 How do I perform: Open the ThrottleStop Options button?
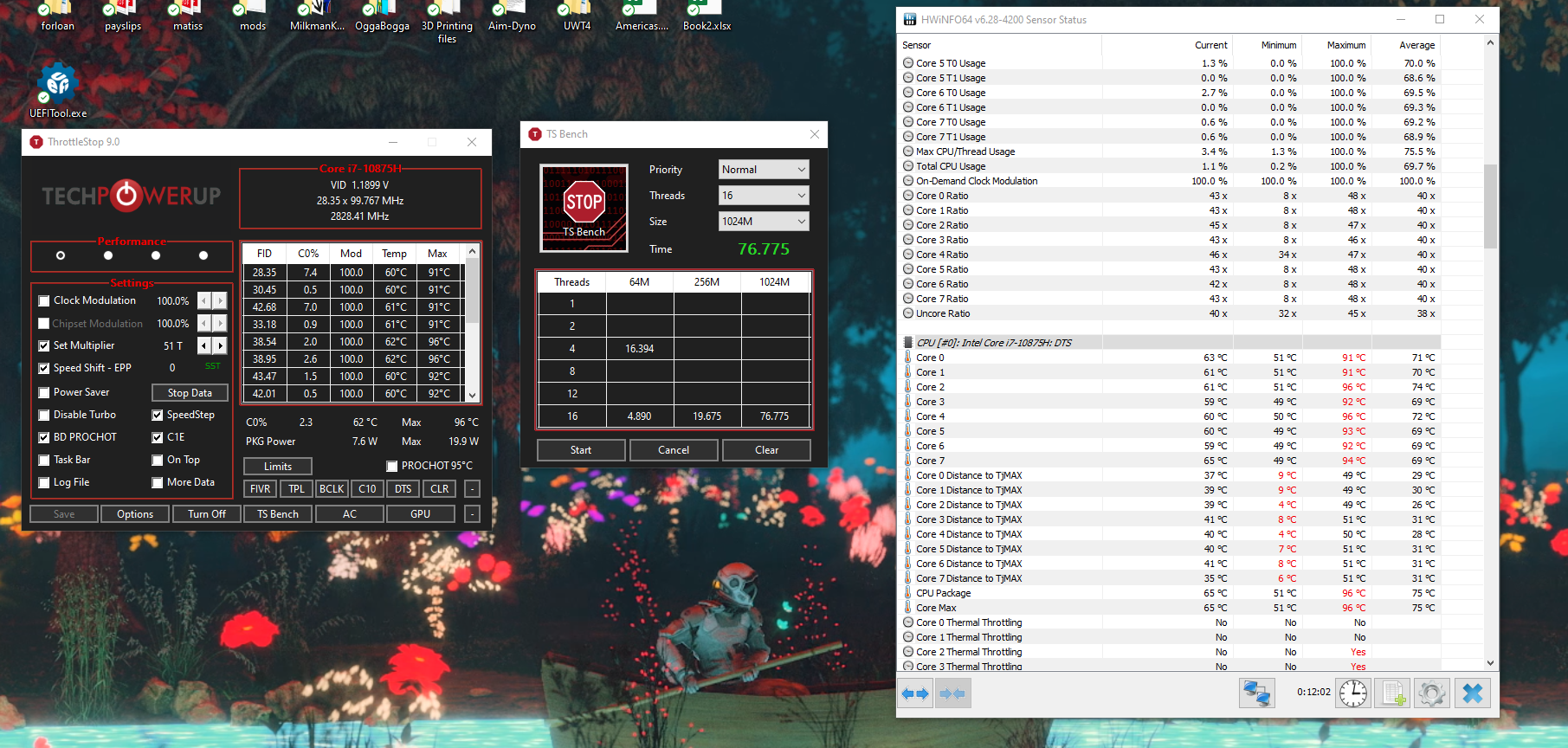(x=135, y=514)
